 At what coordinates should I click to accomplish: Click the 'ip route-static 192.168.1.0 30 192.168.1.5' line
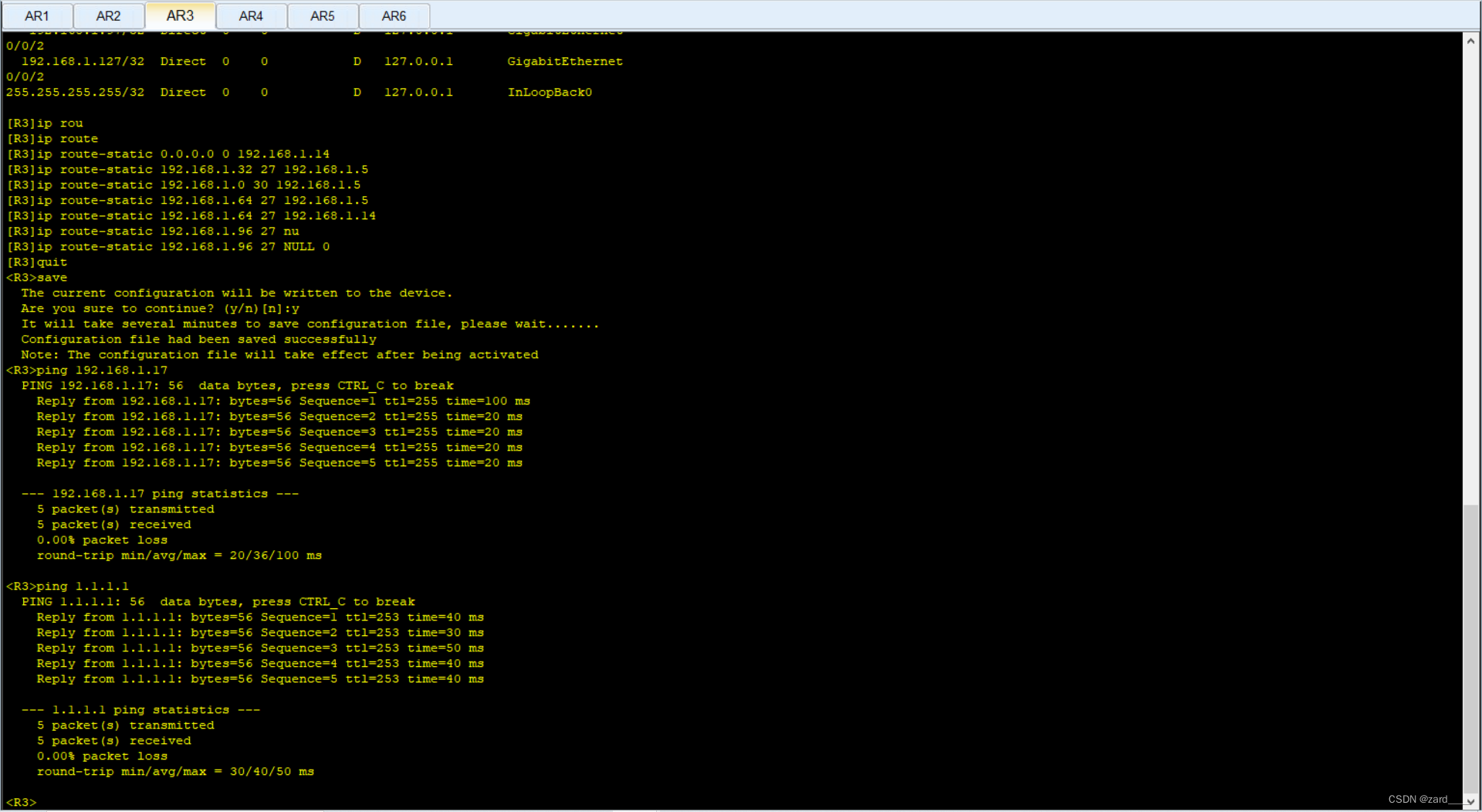coord(184,184)
